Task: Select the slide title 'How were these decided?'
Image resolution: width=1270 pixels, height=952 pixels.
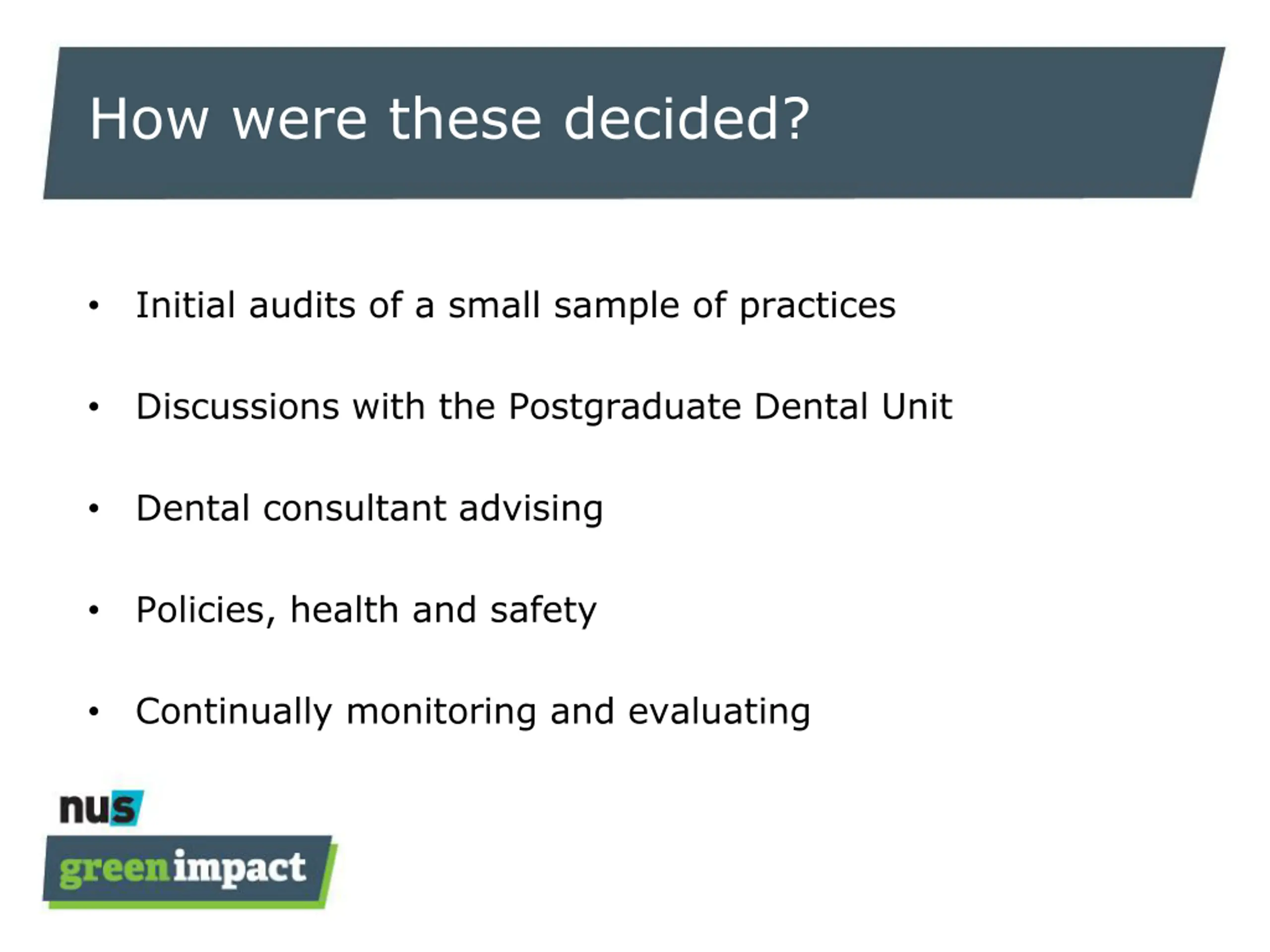Action: [449, 119]
